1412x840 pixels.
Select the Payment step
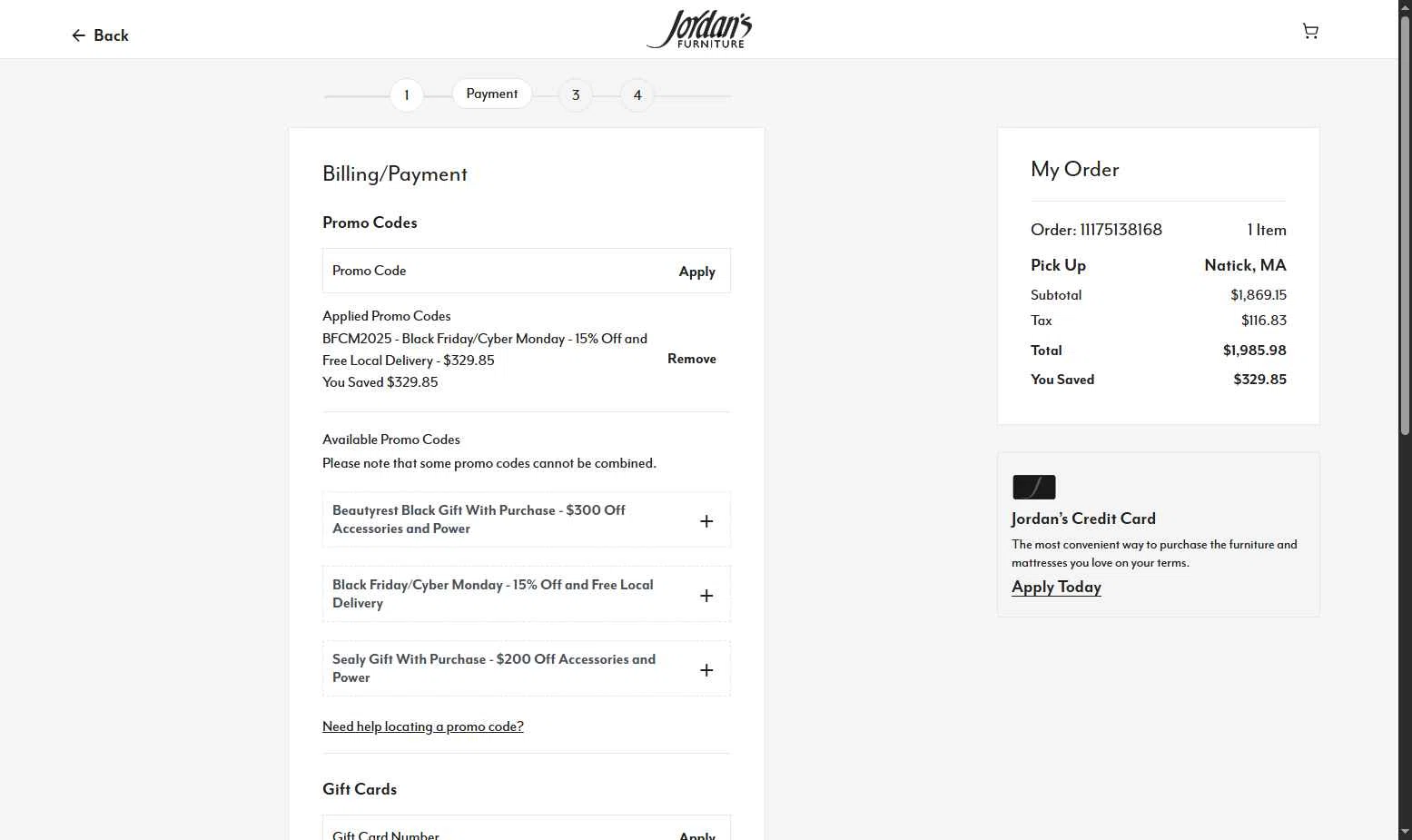click(x=492, y=94)
